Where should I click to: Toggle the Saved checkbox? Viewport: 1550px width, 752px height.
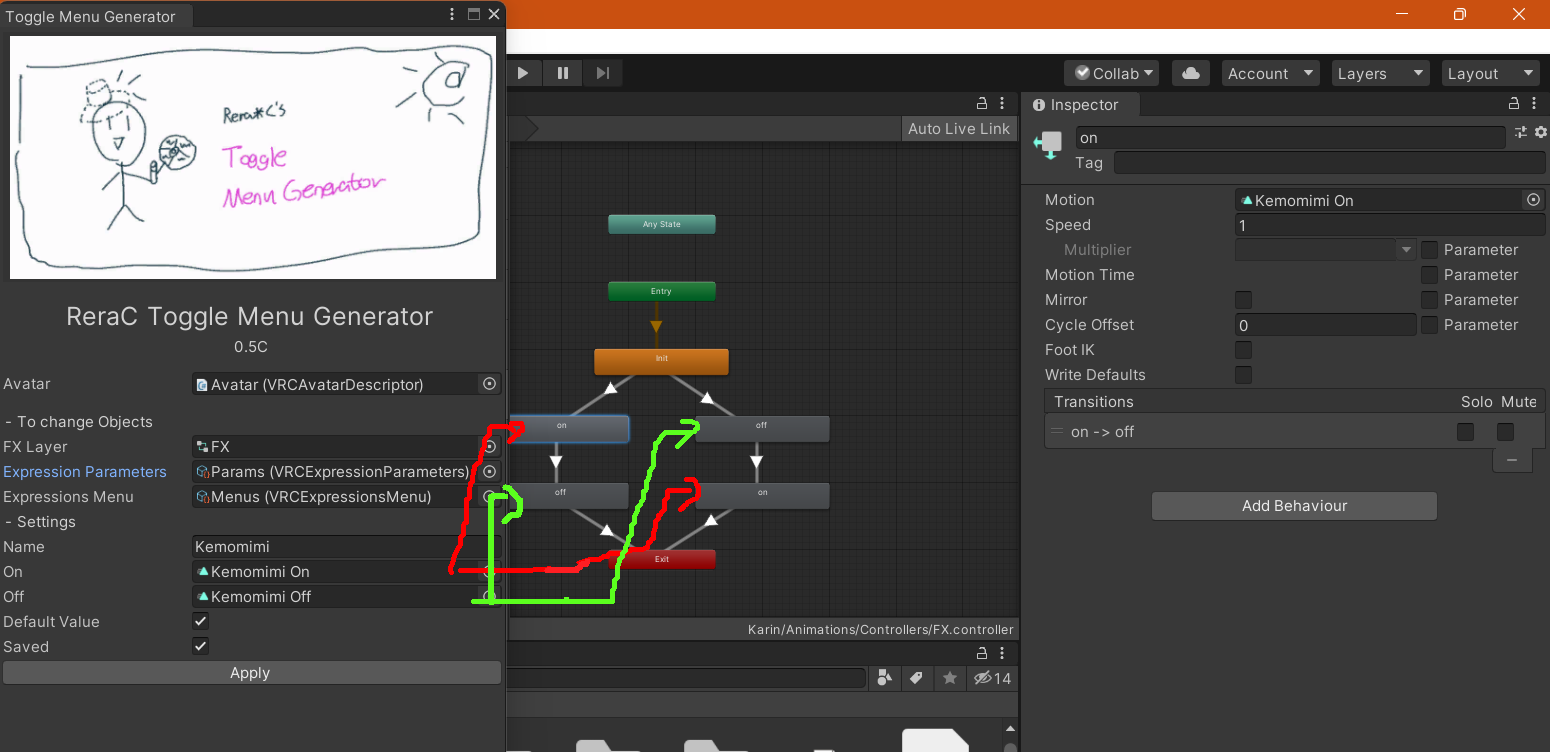[x=201, y=646]
